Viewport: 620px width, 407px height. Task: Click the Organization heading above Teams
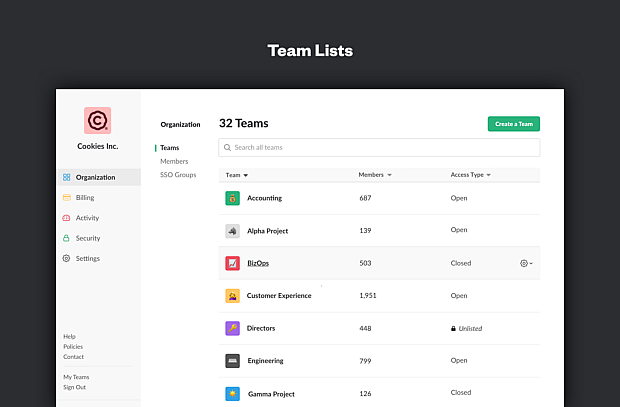[x=180, y=125]
